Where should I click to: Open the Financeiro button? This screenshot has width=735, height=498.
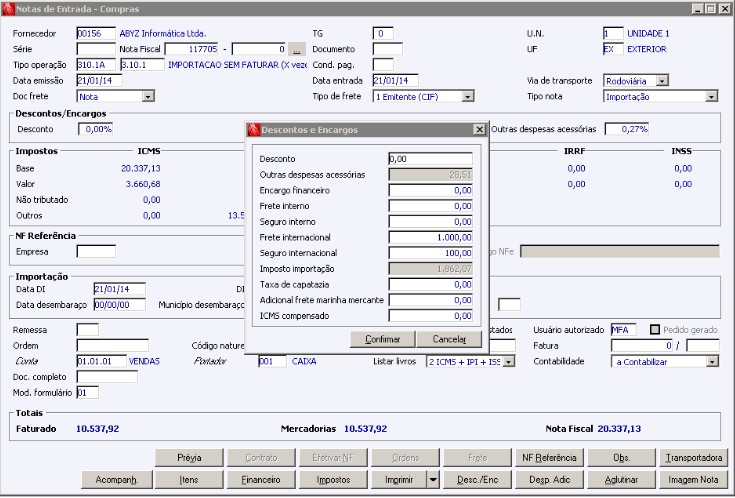point(261,480)
